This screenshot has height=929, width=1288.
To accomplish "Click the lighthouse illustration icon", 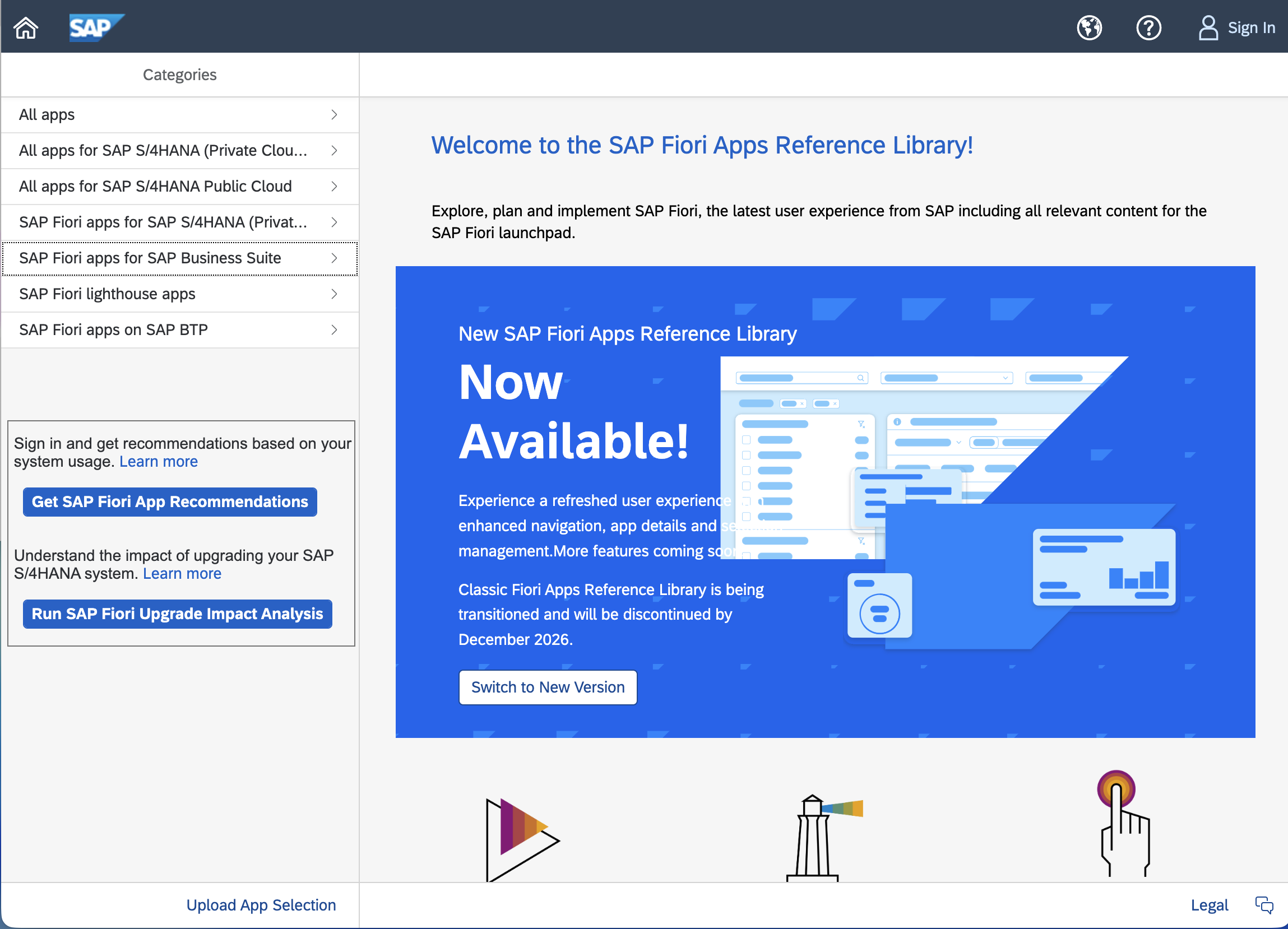I will 824,837.
